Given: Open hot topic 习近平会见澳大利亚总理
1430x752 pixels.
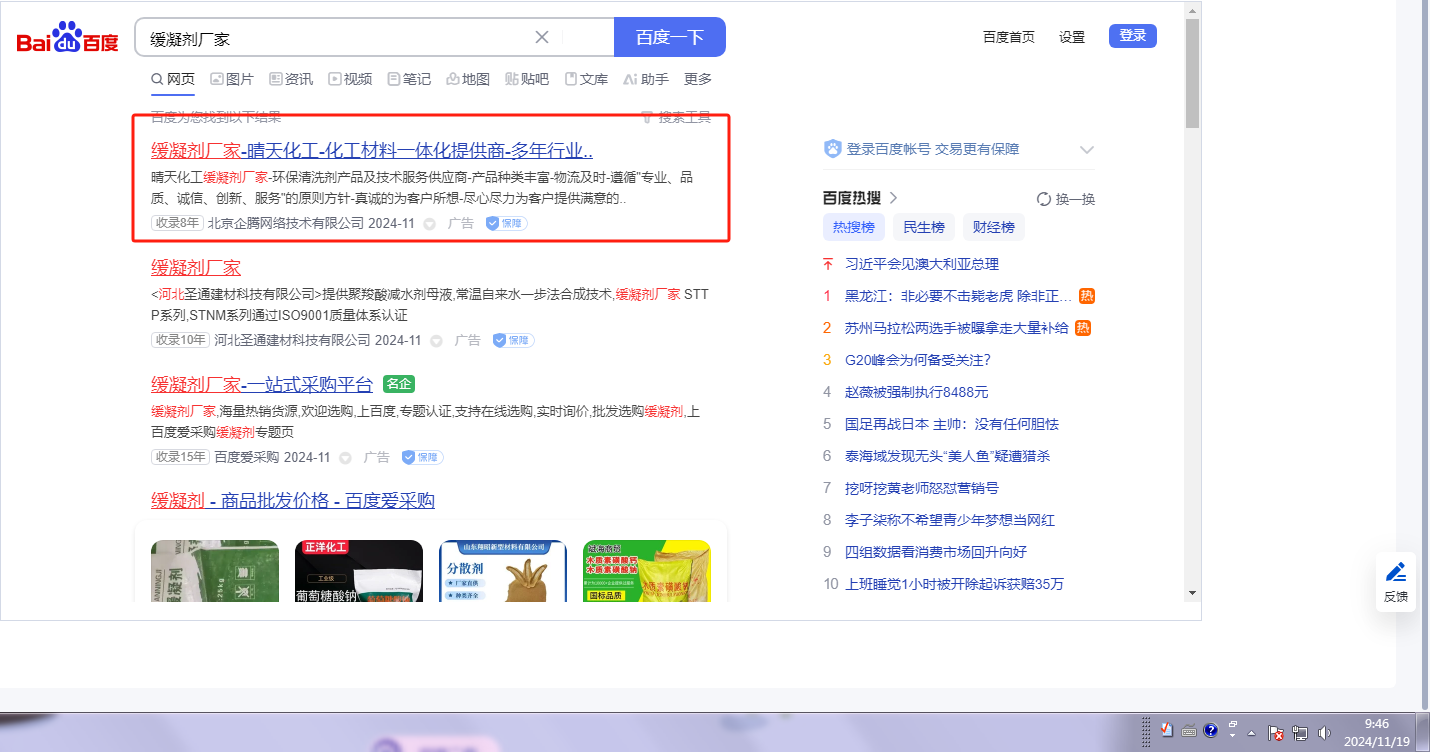Looking at the screenshot, I should [x=922, y=264].
